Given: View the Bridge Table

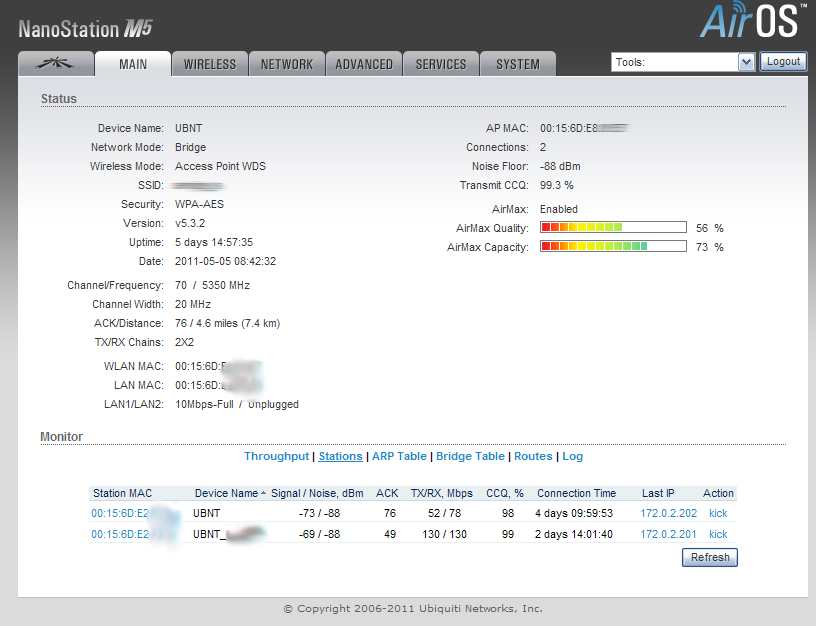Looking at the screenshot, I should (470, 456).
